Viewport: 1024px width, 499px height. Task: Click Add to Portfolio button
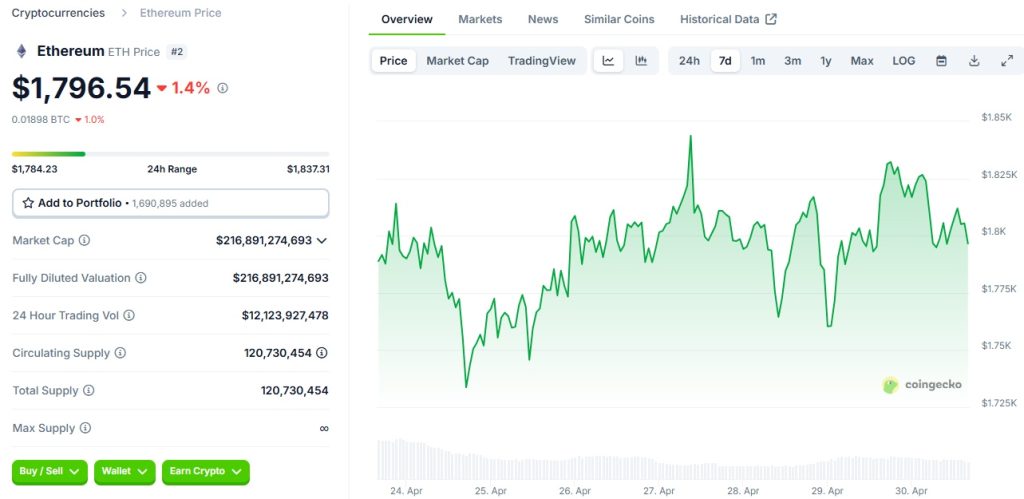click(170, 203)
